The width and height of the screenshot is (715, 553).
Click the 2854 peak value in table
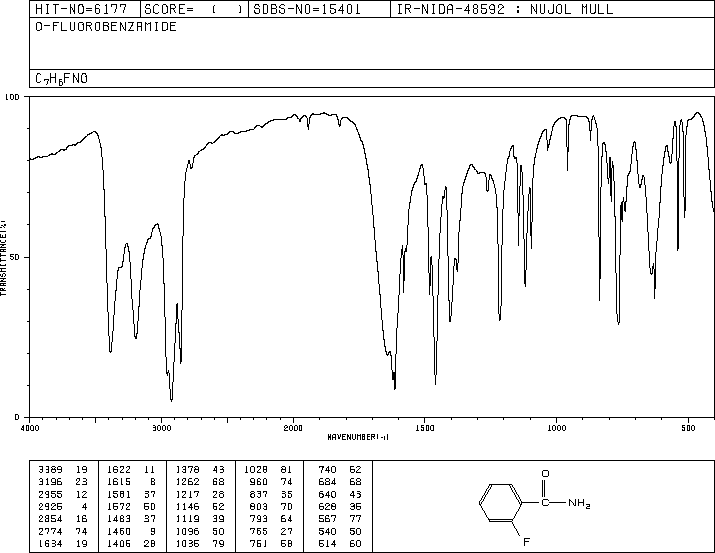coord(50,519)
